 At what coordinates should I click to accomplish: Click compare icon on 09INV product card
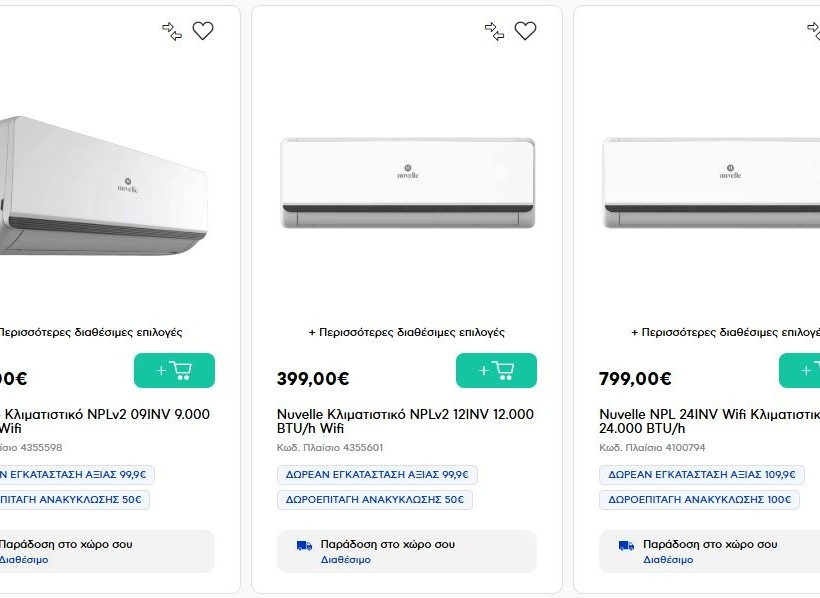coord(172,31)
